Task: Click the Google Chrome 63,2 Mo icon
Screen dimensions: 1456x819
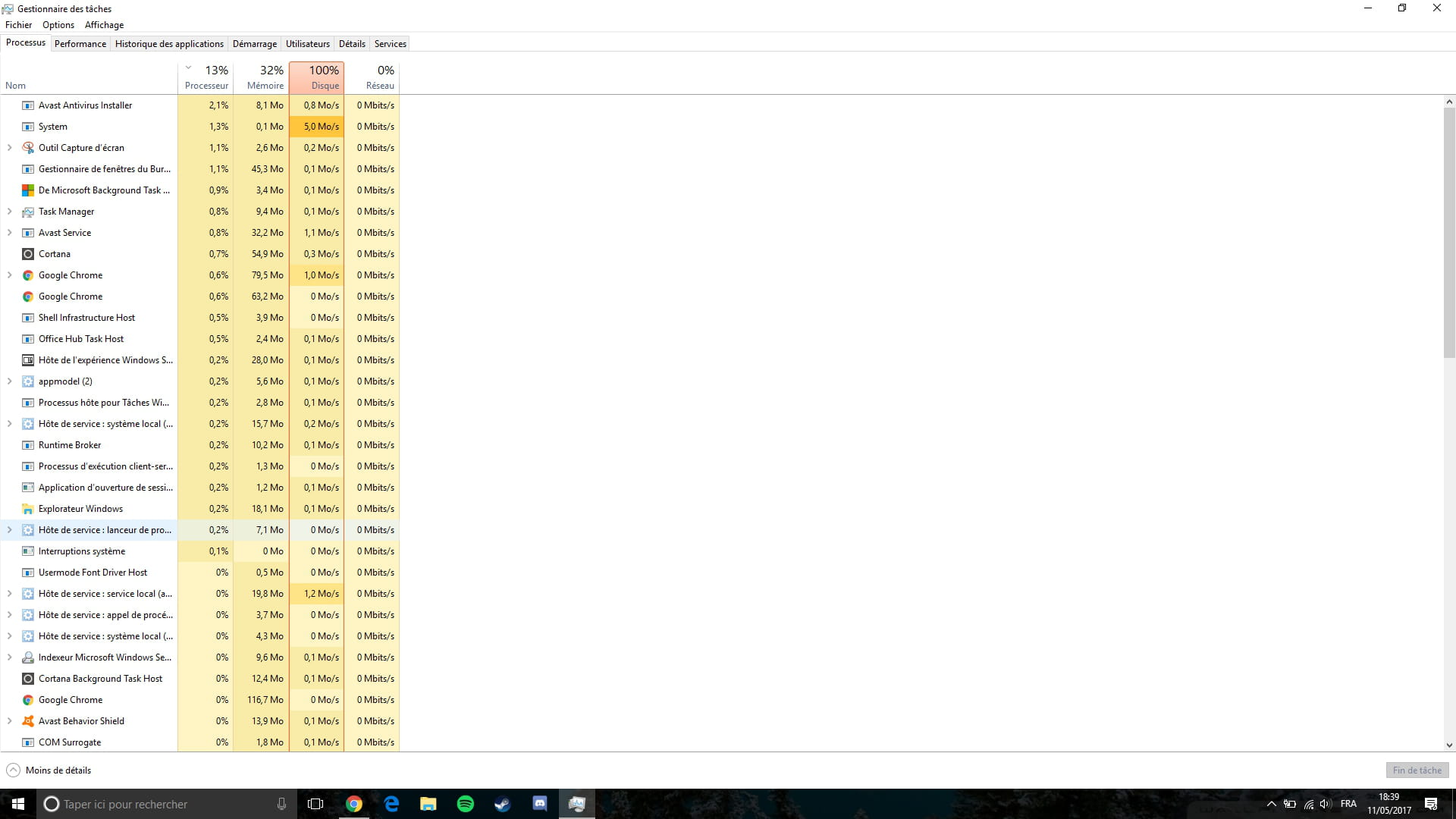Action: pyautogui.click(x=28, y=297)
